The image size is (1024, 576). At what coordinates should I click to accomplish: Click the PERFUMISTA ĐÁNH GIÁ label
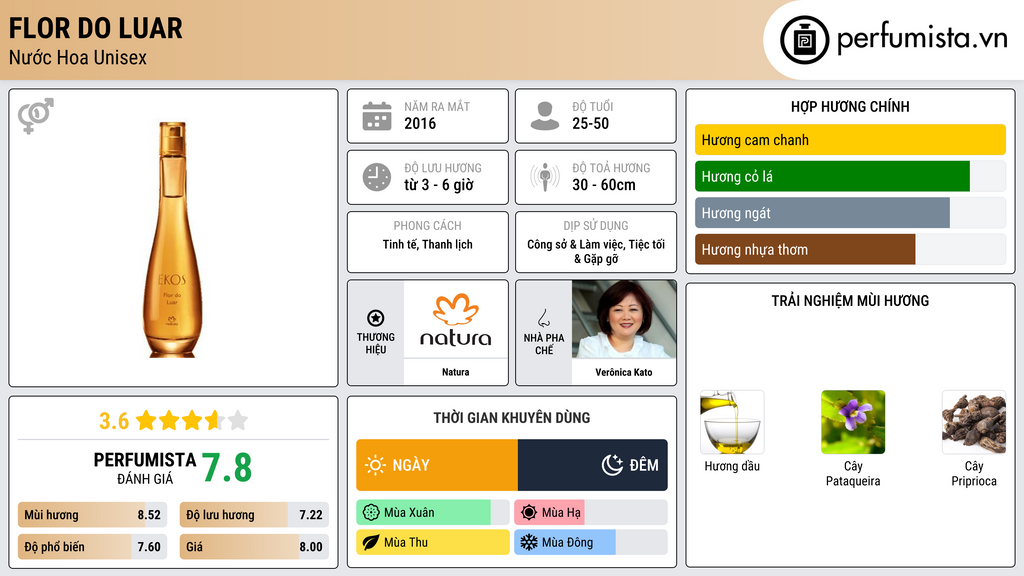click(145, 468)
